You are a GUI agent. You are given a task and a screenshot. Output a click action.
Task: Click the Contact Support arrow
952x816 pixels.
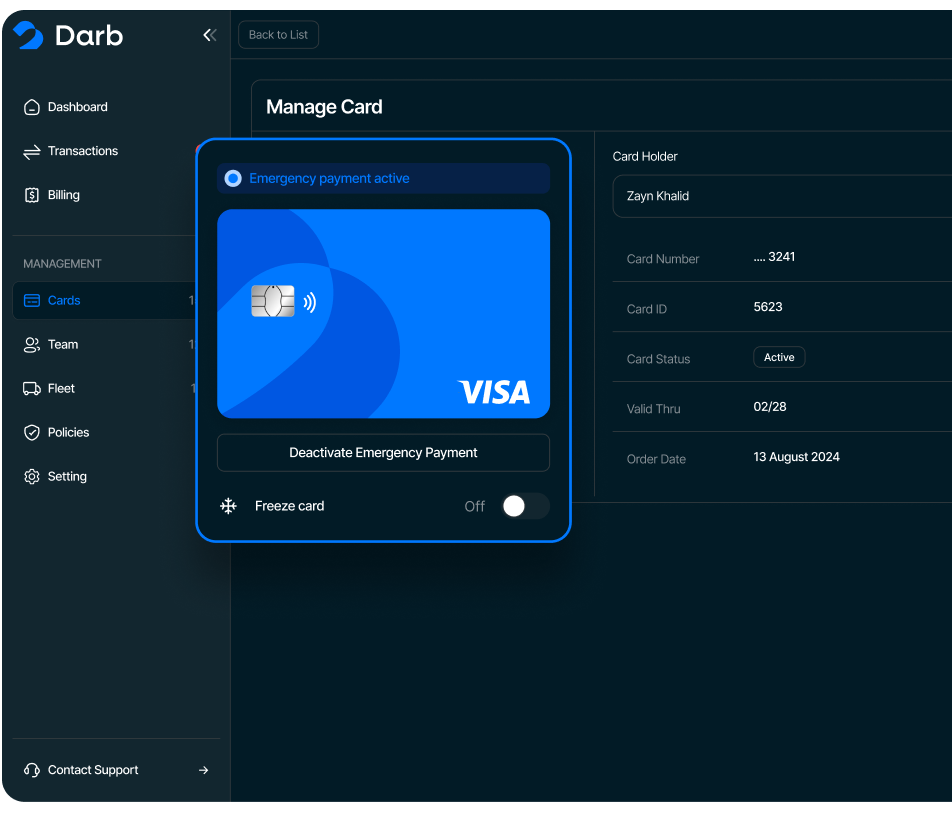click(203, 770)
